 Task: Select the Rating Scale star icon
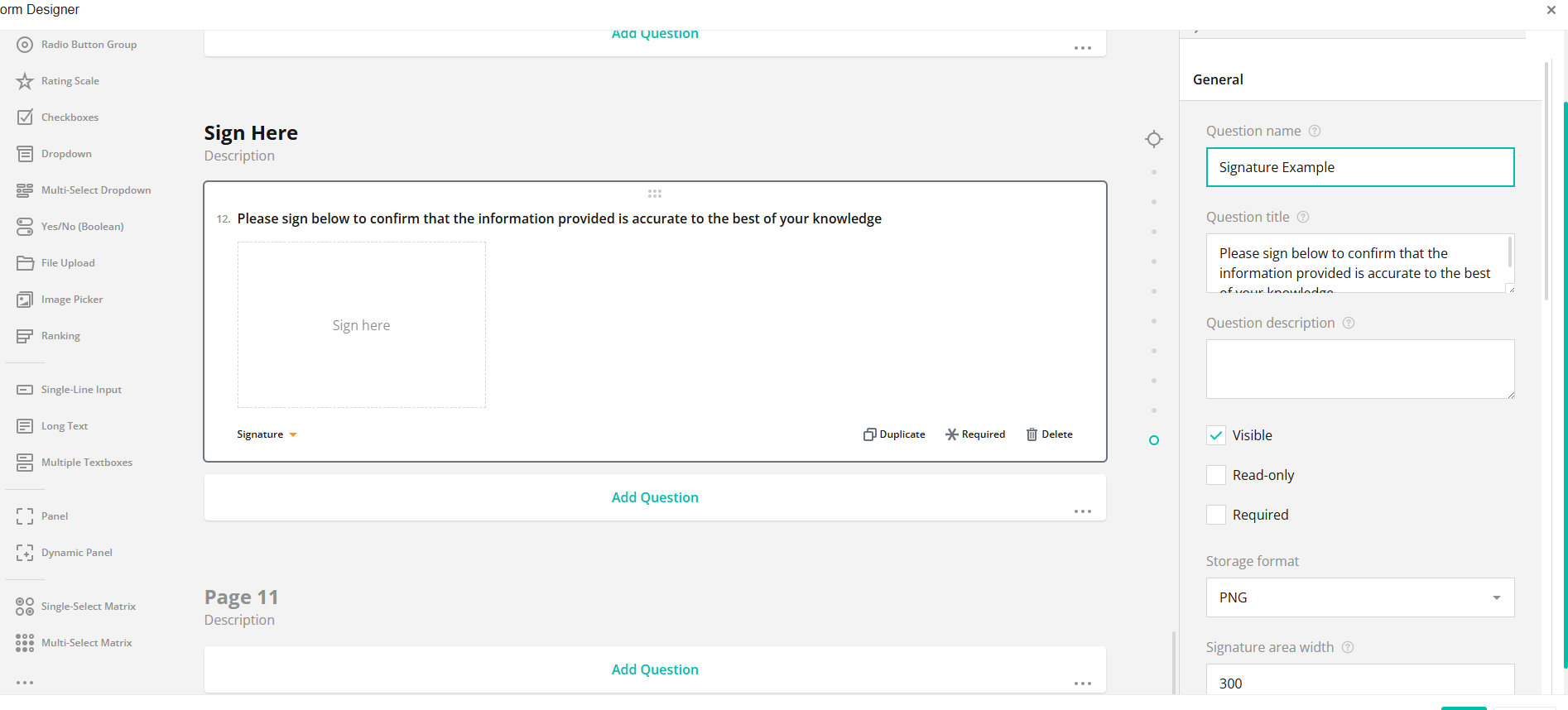[25, 81]
